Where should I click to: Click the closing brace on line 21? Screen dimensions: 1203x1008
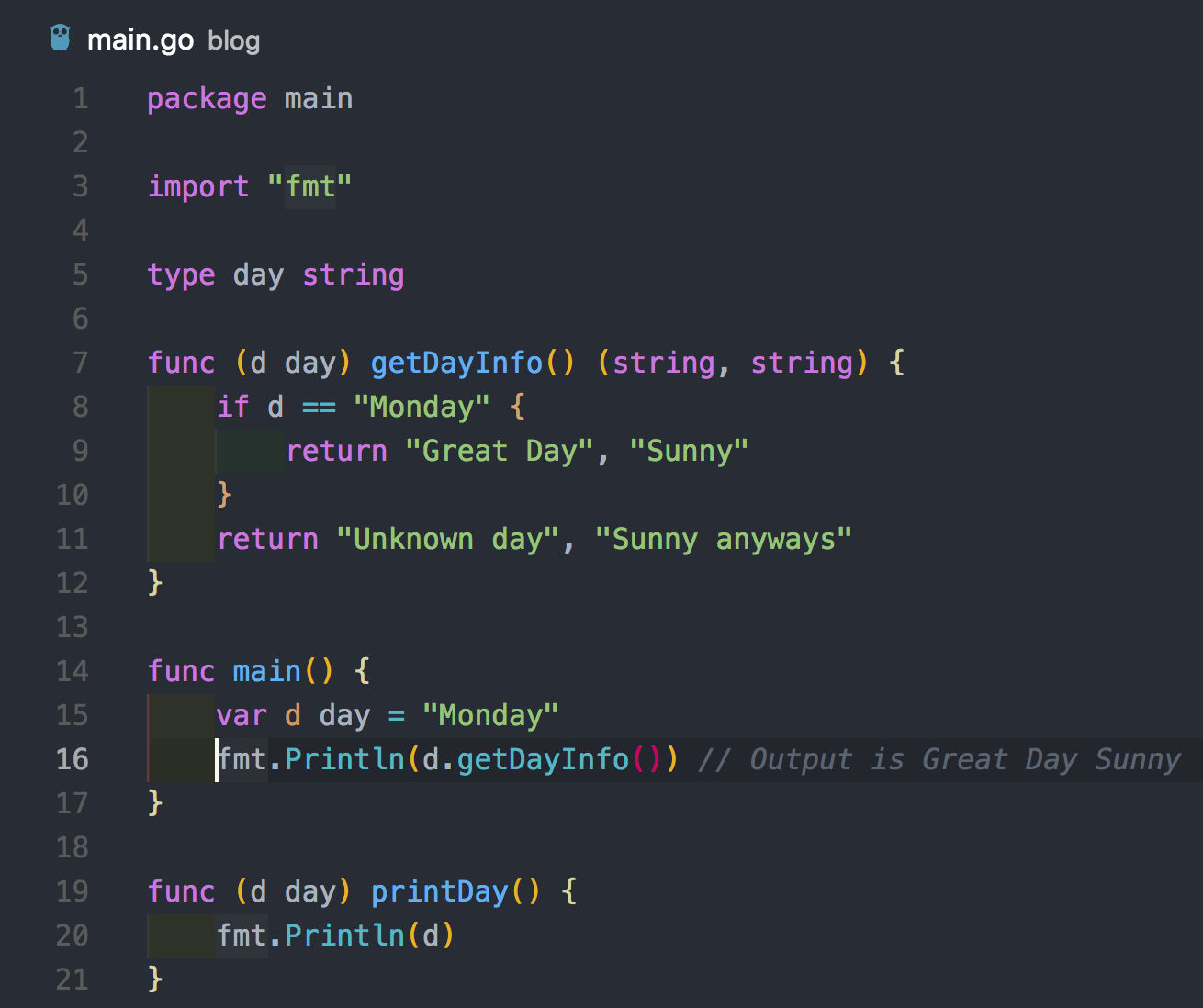tap(156, 980)
